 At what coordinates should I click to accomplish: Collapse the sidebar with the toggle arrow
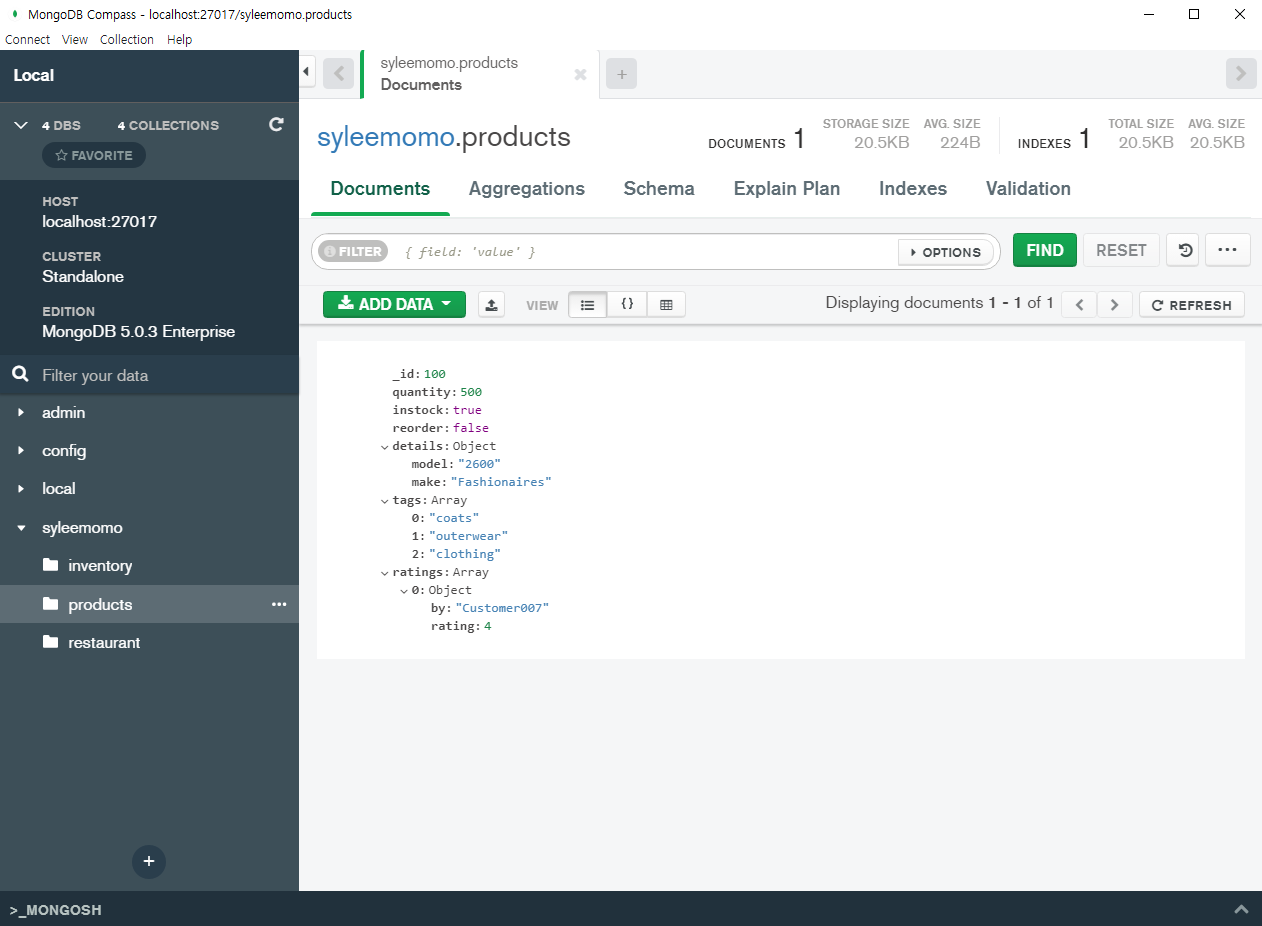click(307, 71)
